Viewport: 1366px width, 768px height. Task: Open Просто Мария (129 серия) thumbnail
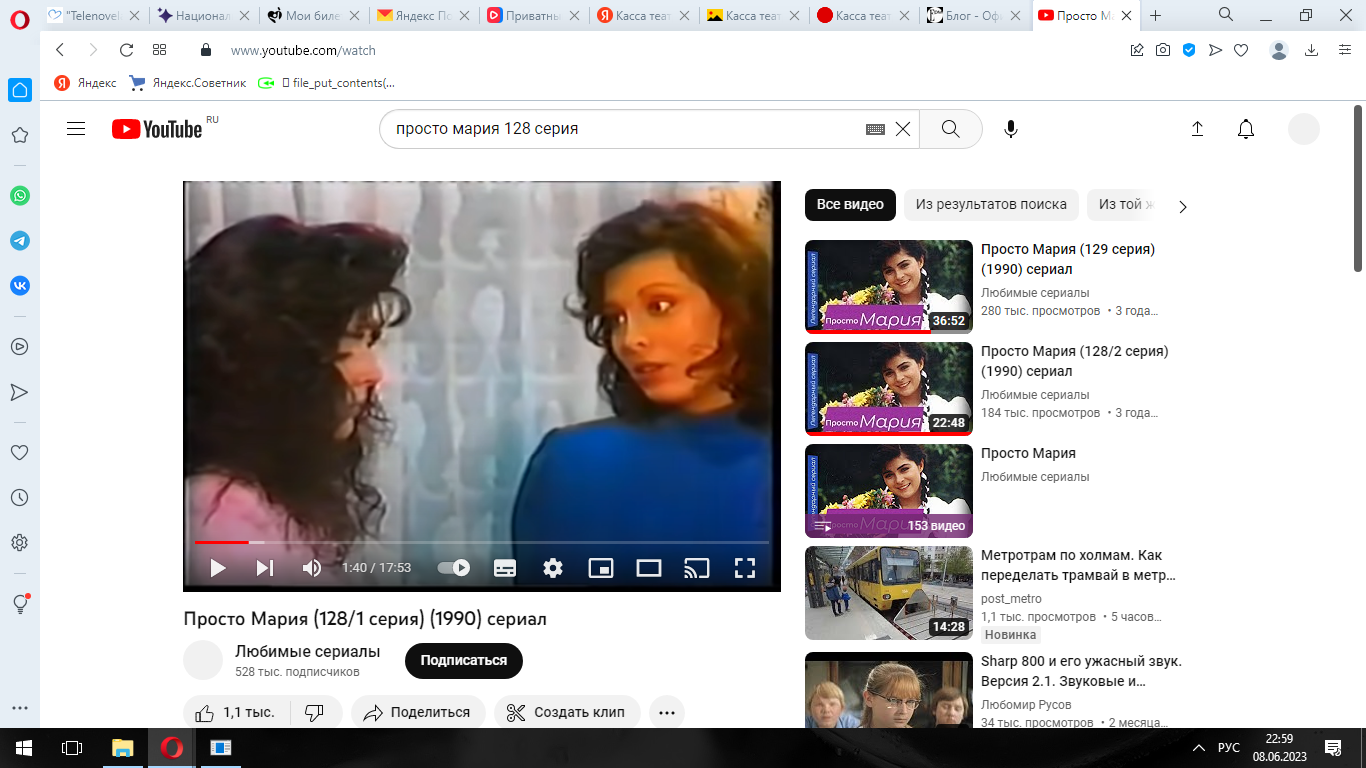889,287
